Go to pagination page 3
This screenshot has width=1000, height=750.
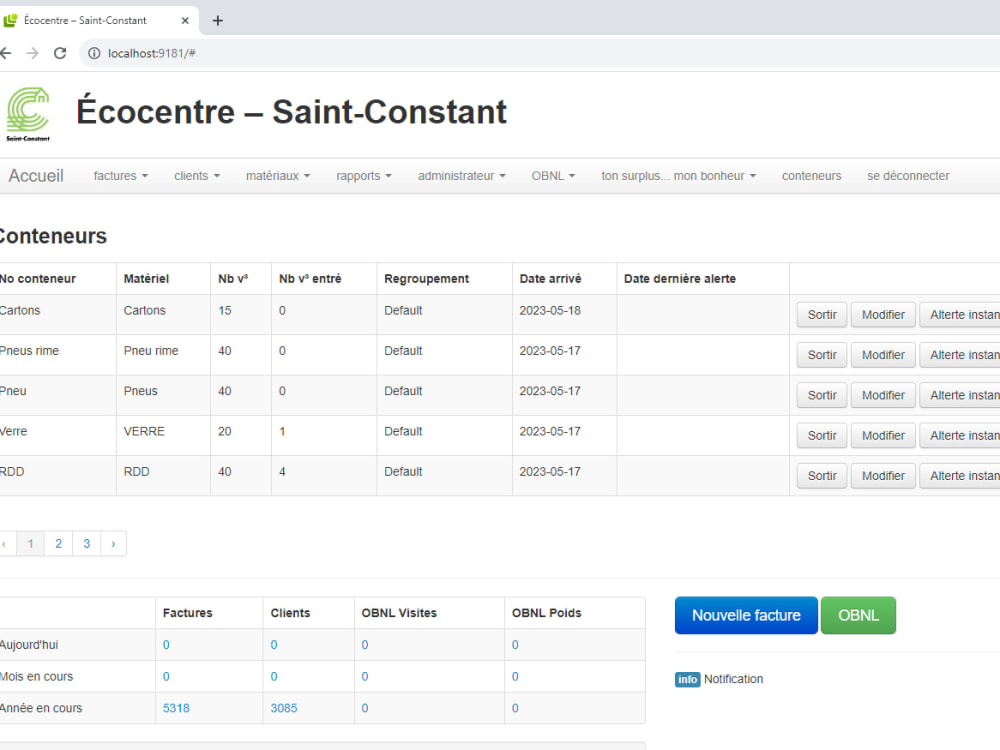[87, 543]
